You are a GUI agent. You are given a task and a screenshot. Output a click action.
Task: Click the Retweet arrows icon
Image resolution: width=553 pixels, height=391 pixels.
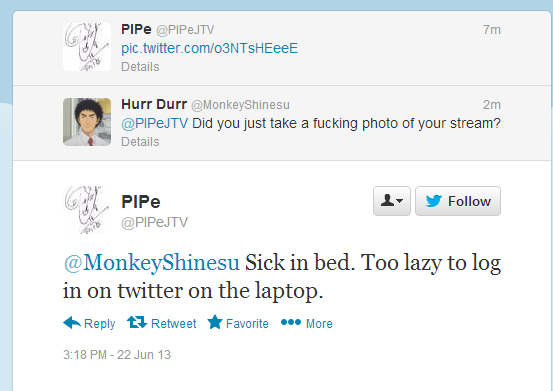tap(137, 322)
